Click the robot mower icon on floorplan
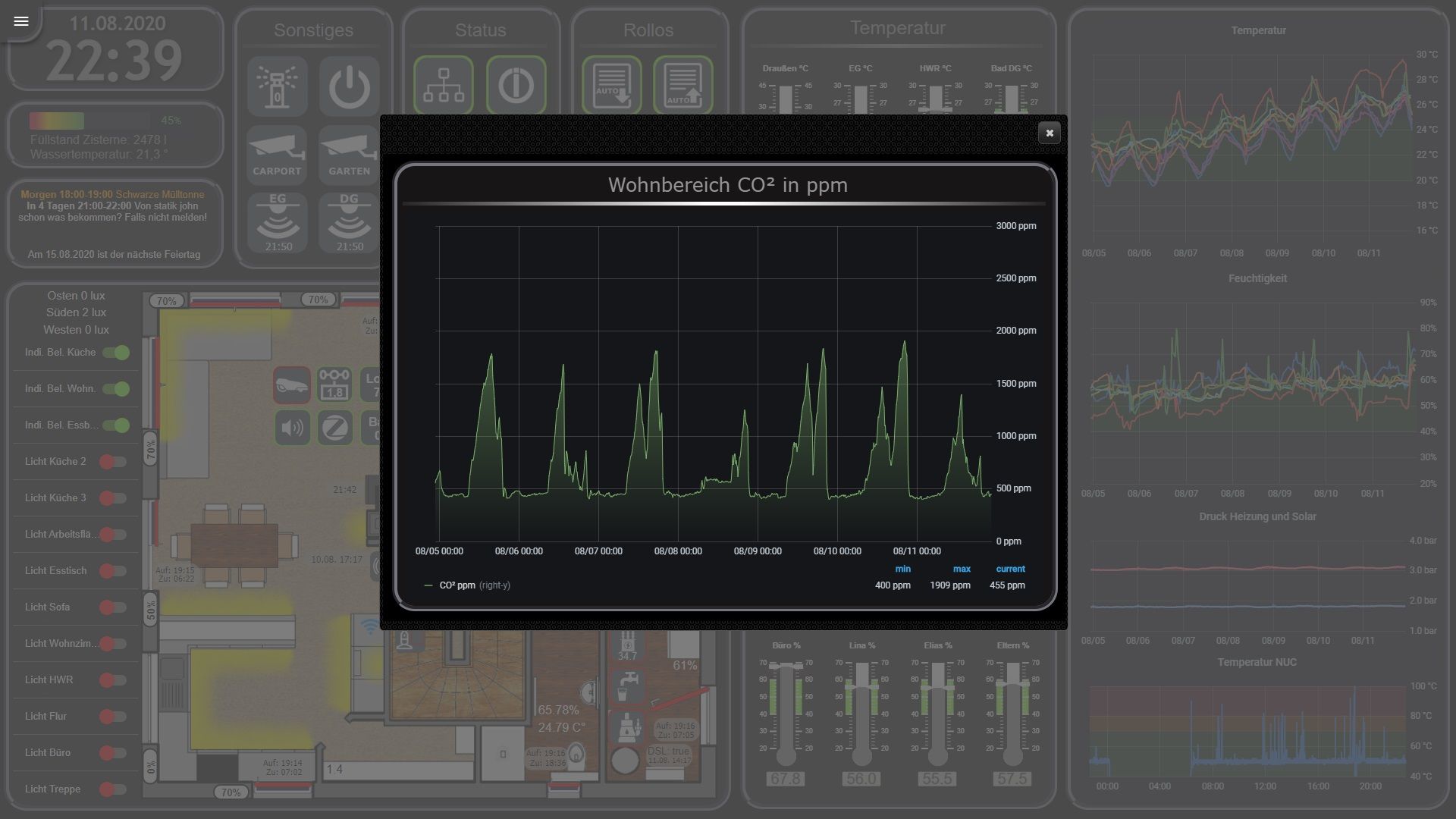Screen dimensions: 1456x819 point(292,385)
